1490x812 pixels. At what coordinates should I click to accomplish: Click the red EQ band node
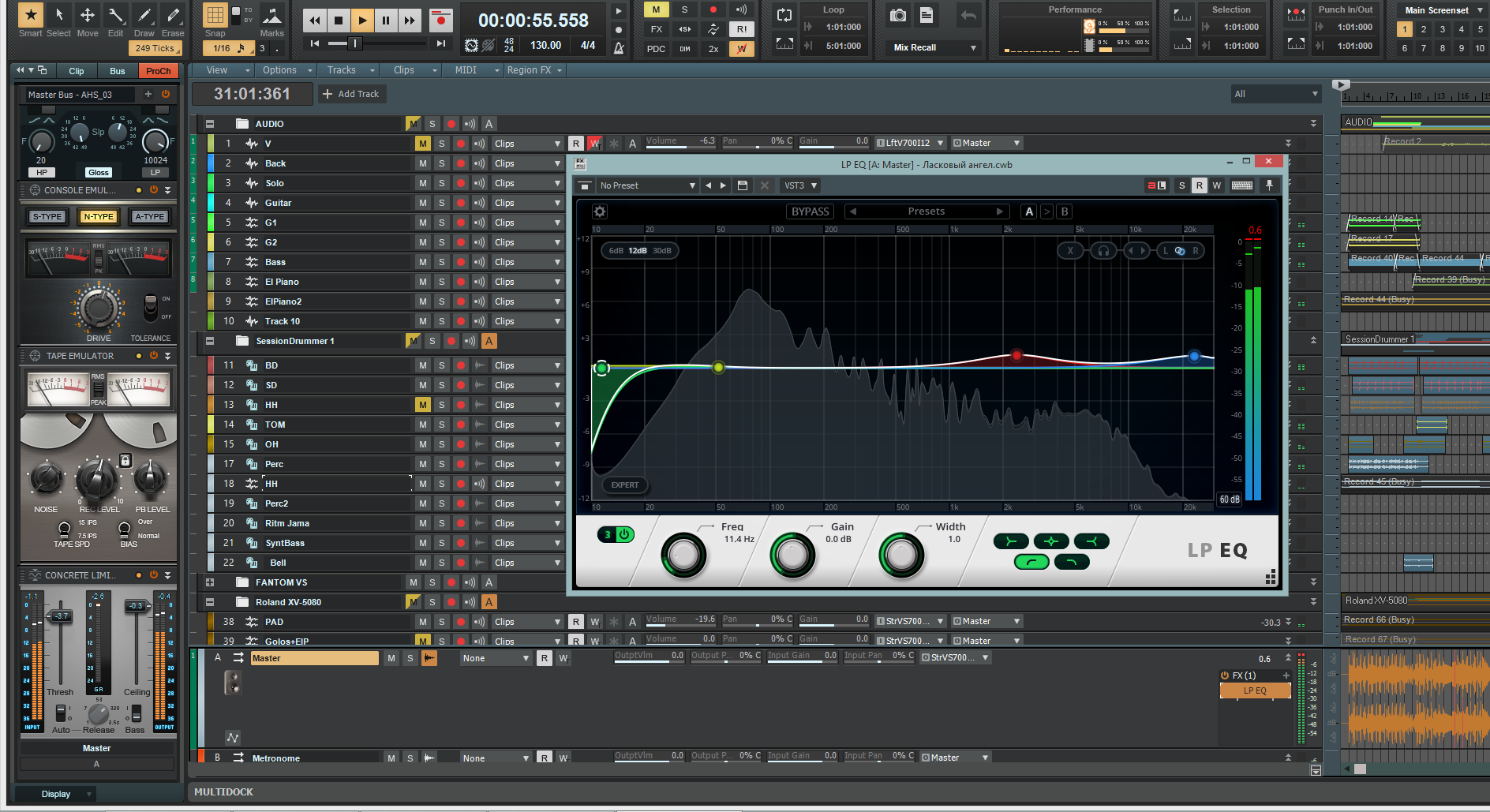(1016, 355)
